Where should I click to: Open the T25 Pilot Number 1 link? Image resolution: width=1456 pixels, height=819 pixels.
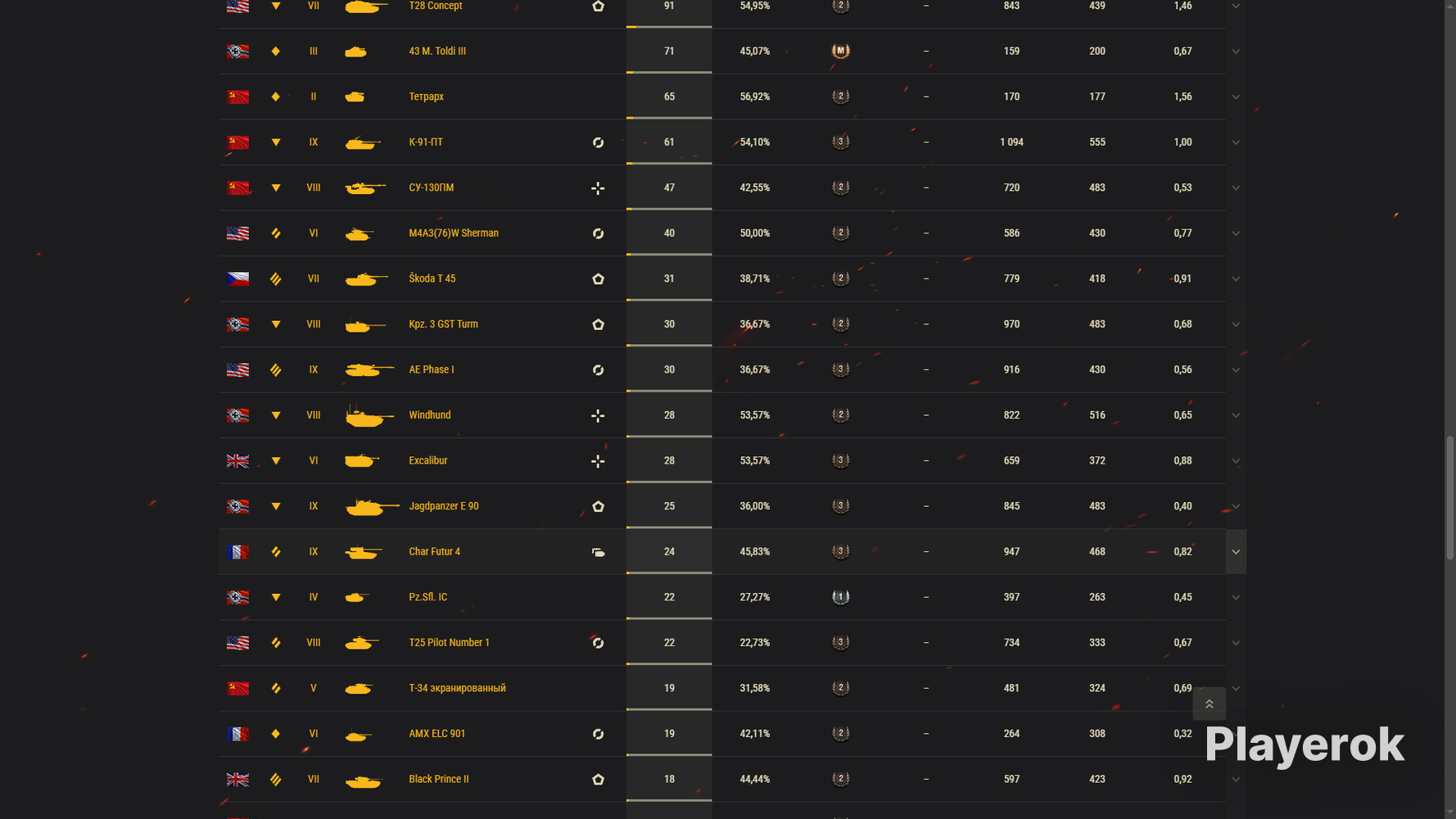[449, 643]
